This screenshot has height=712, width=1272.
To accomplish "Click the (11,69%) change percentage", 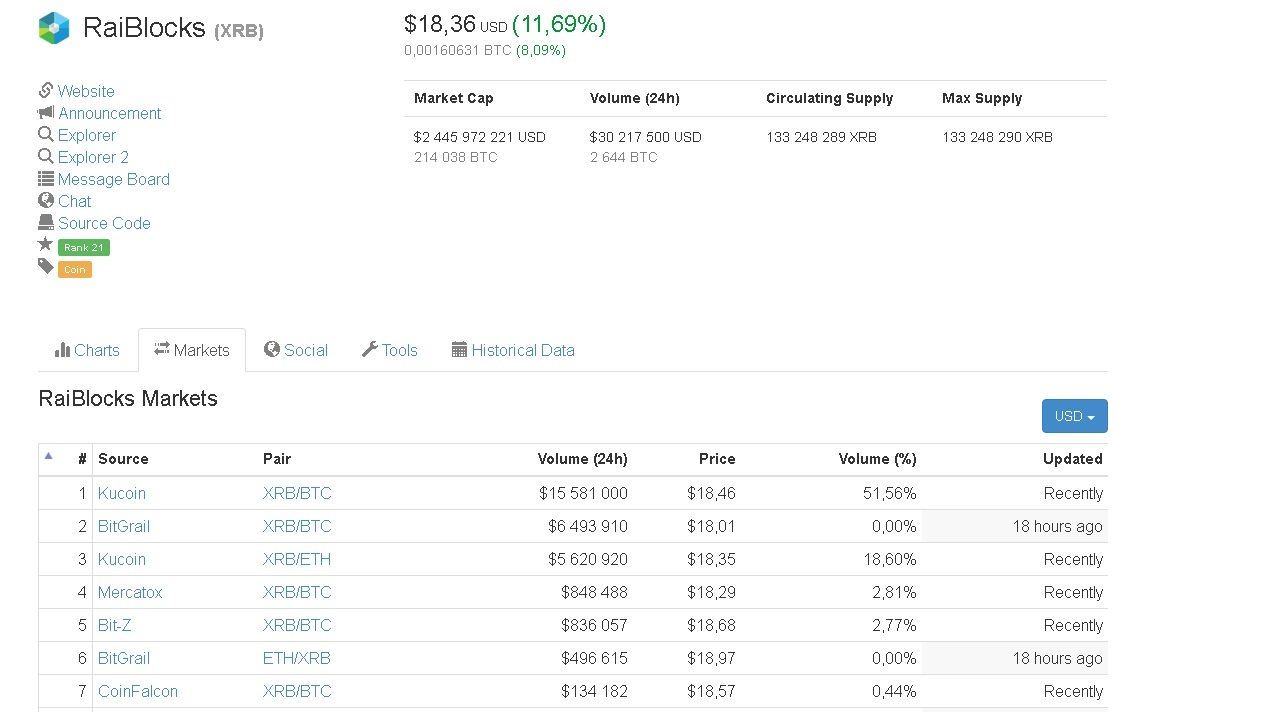I will click(559, 24).
